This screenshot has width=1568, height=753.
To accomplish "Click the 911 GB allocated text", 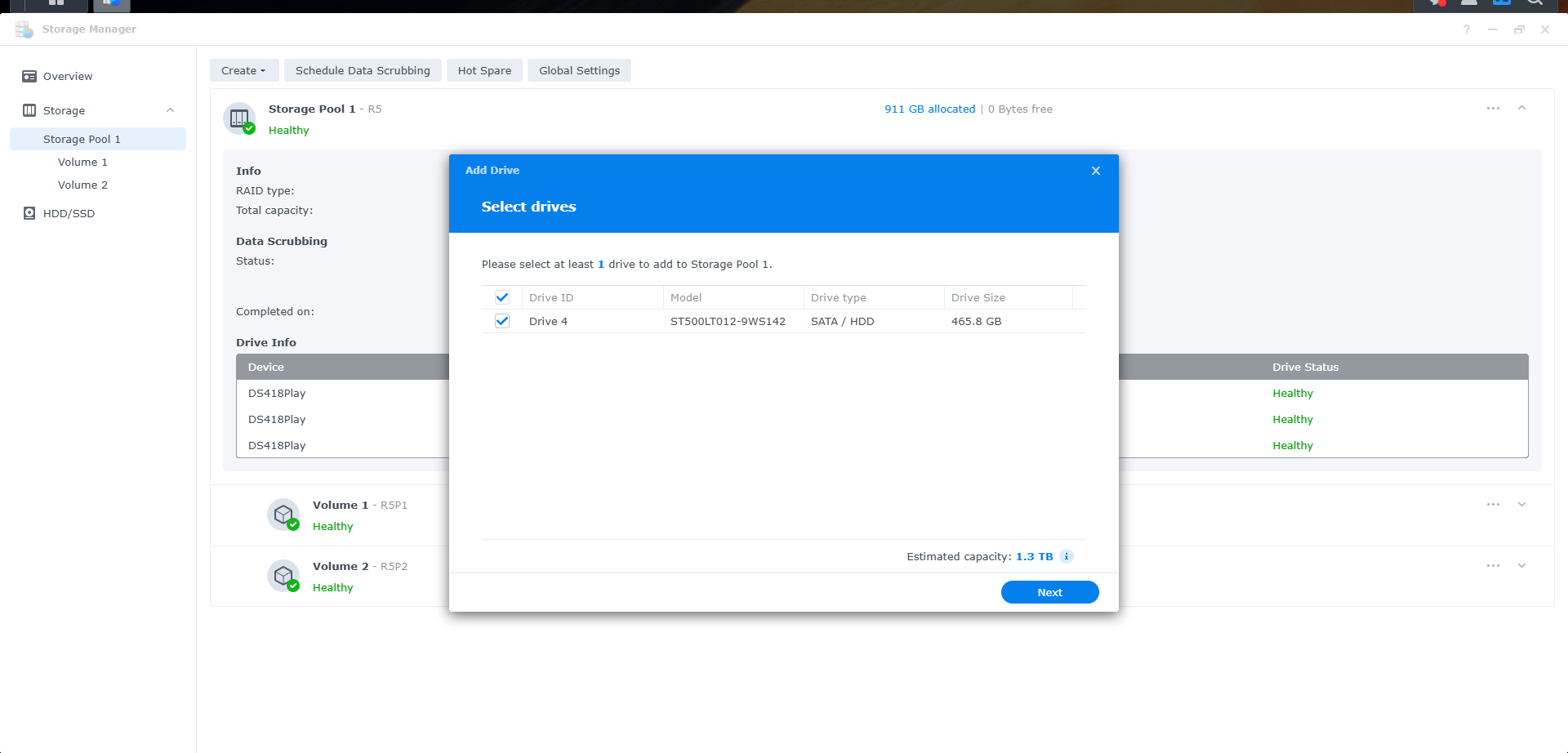I will pyautogui.click(x=929, y=109).
